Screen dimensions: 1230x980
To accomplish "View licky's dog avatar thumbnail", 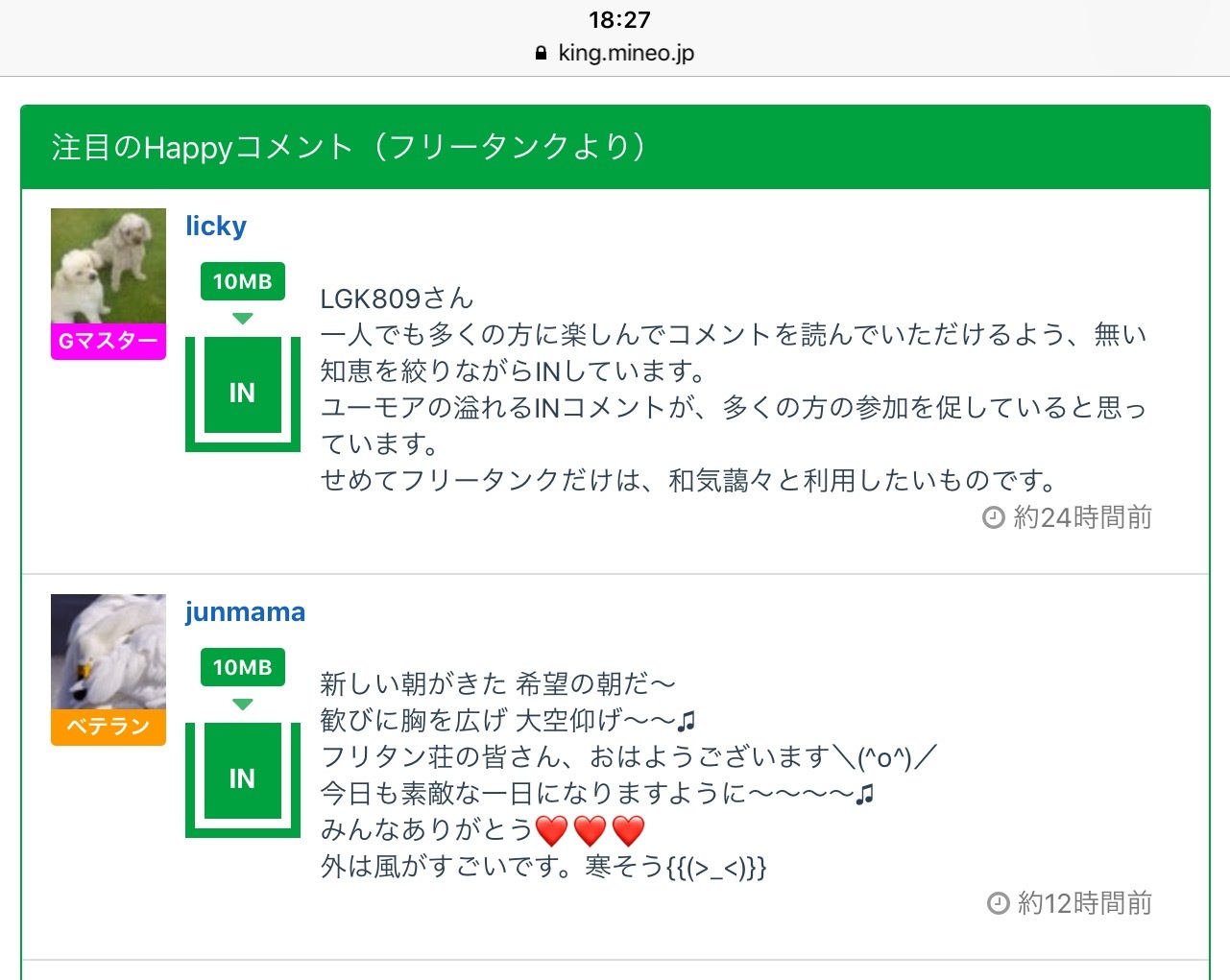I will coord(109,266).
